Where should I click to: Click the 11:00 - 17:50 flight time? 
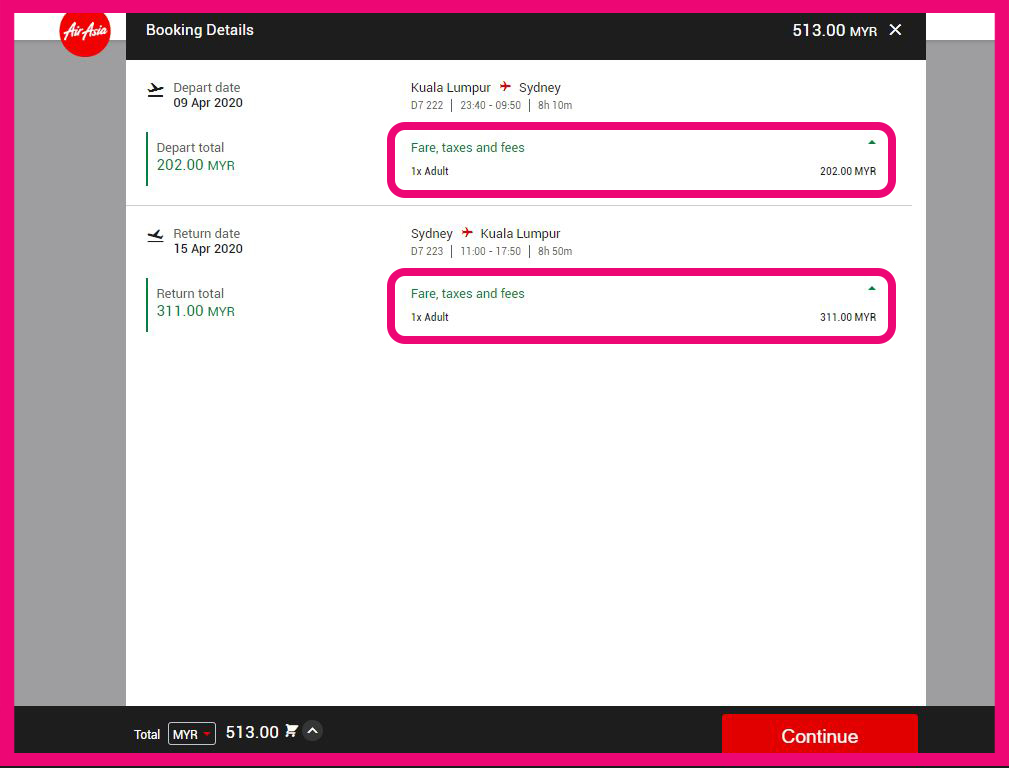490,251
